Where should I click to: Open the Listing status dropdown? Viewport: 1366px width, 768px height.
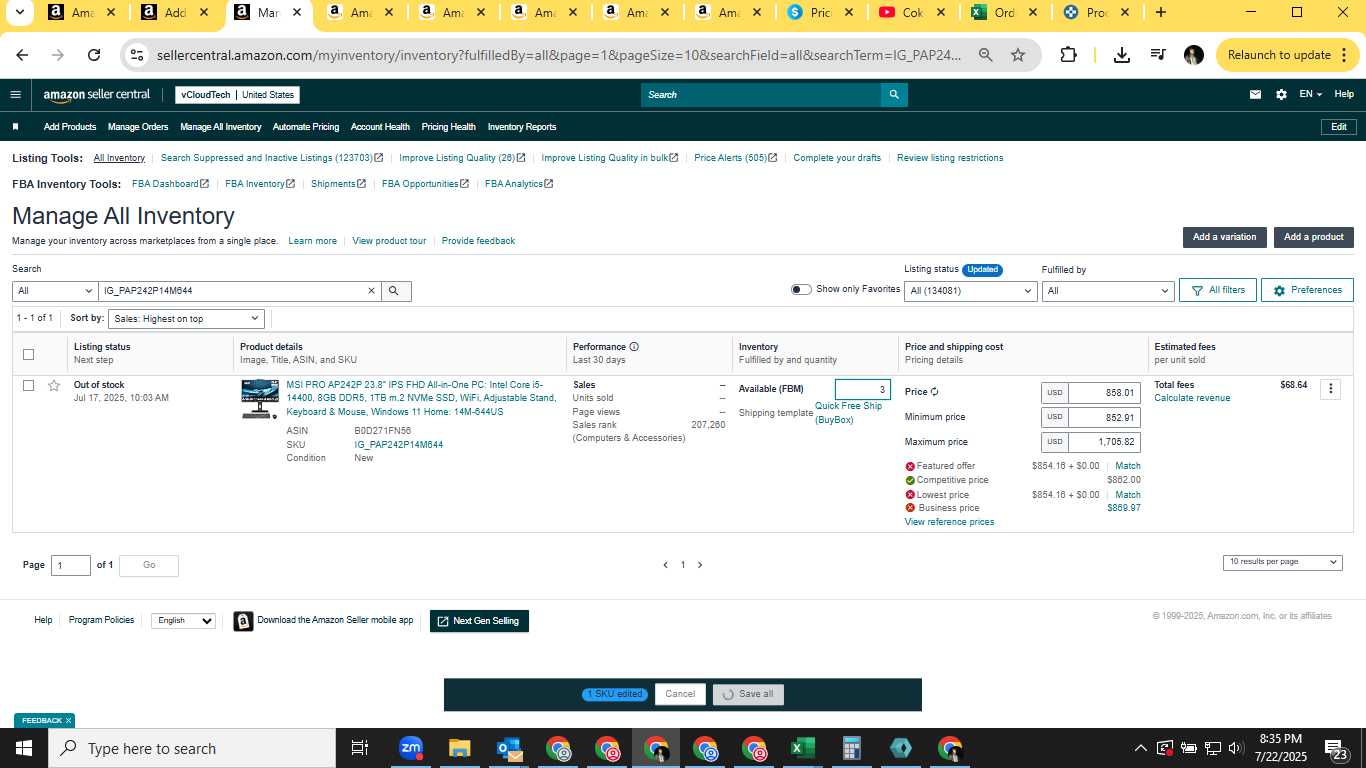970,291
